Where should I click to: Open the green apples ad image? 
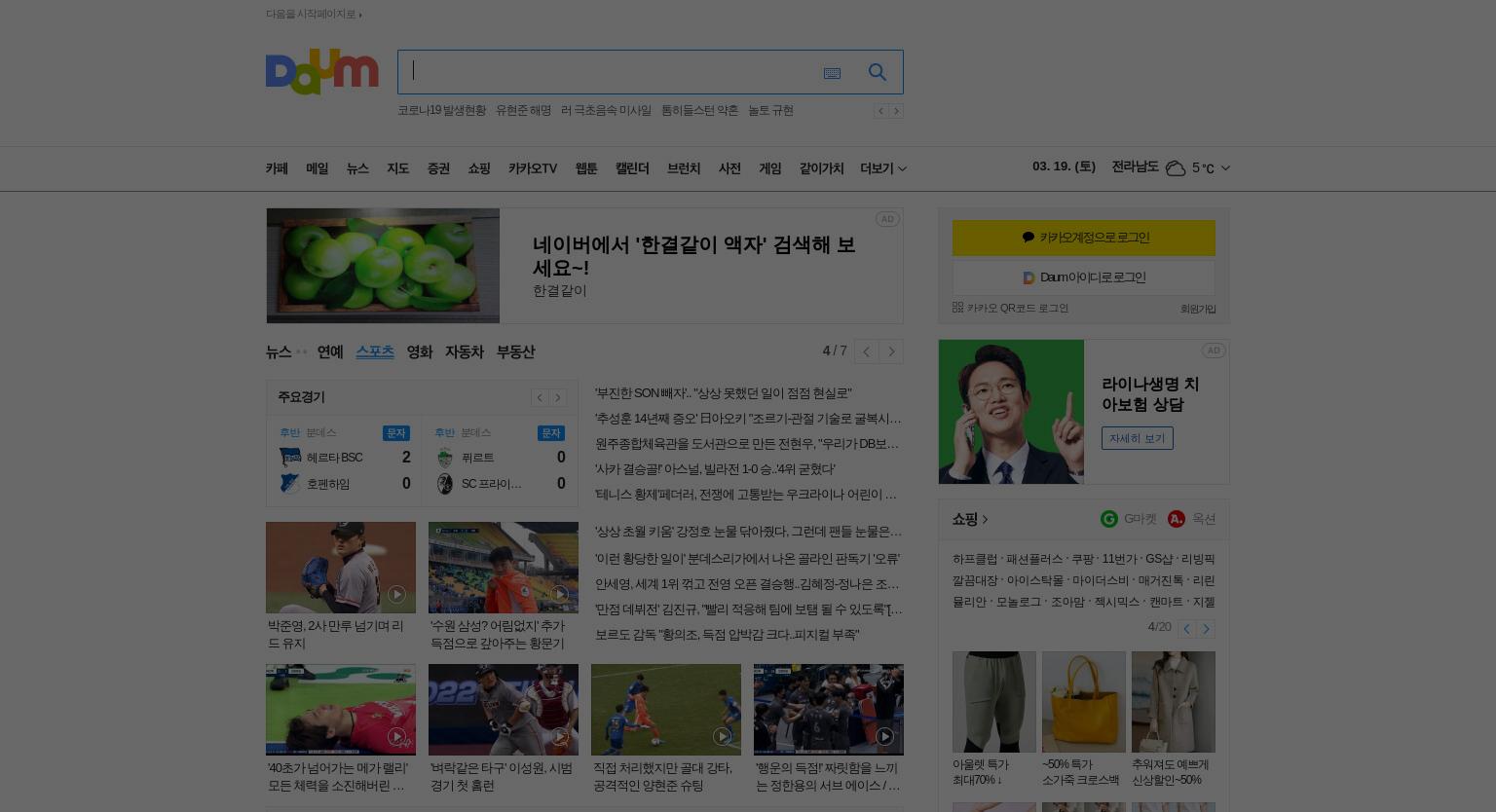[383, 266]
